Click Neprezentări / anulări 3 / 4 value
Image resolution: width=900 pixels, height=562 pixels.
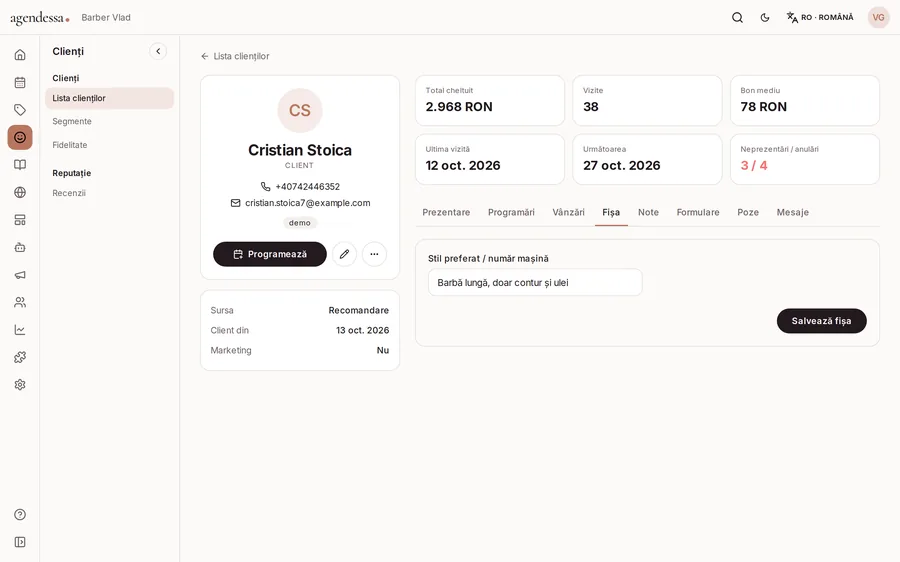point(754,165)
